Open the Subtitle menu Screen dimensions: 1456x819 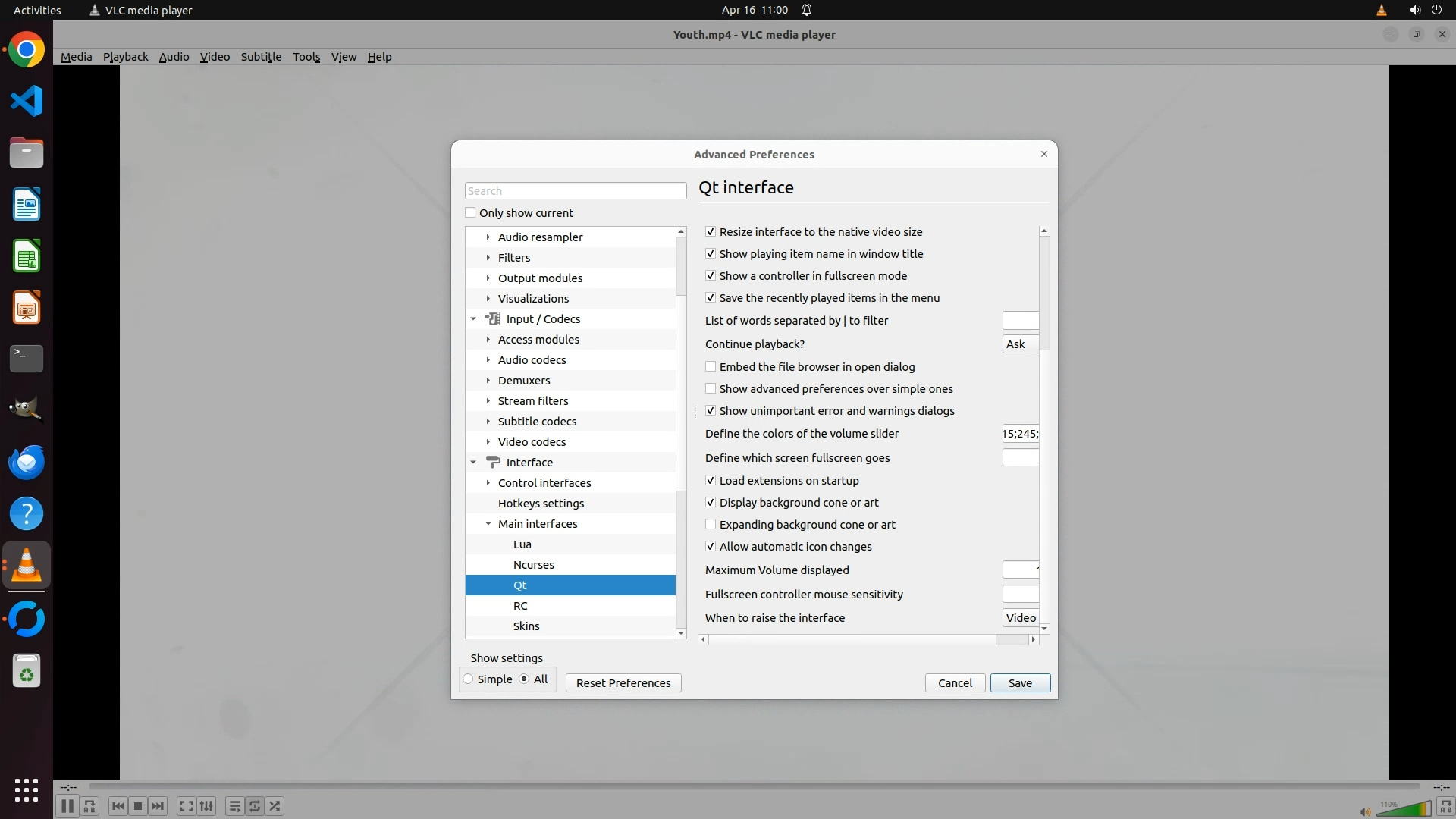(x=261, y=57)
